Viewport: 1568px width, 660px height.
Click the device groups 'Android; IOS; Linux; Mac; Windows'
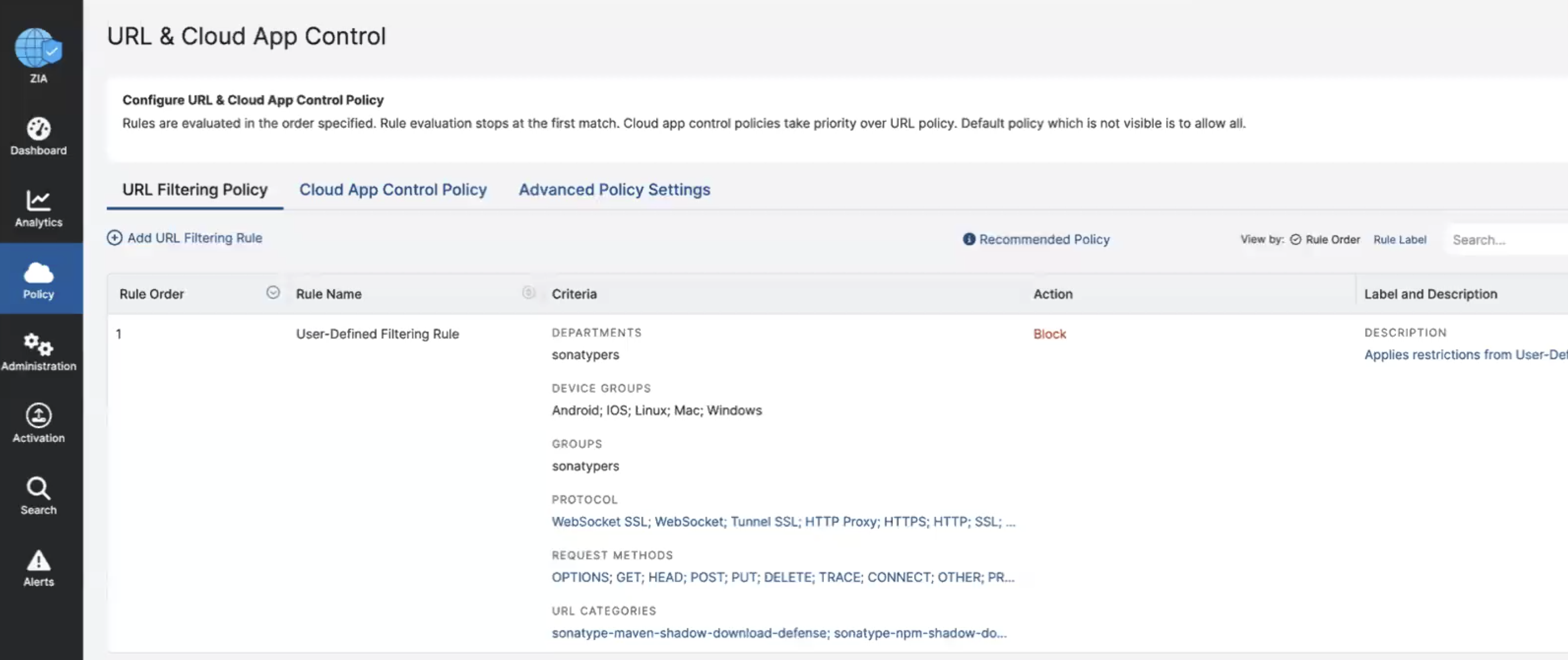tap(657, 410)
